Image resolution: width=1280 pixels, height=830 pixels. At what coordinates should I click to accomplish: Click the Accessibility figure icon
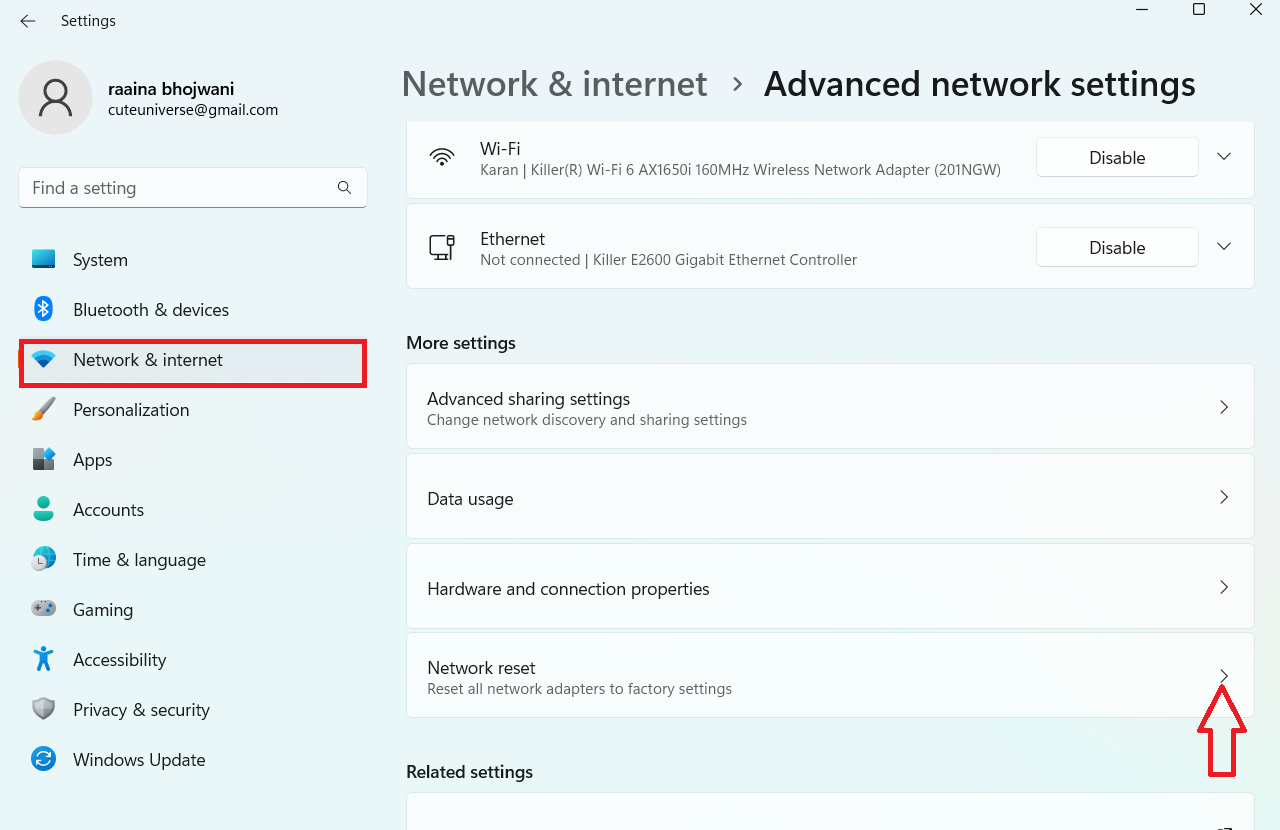click(43, 659)
